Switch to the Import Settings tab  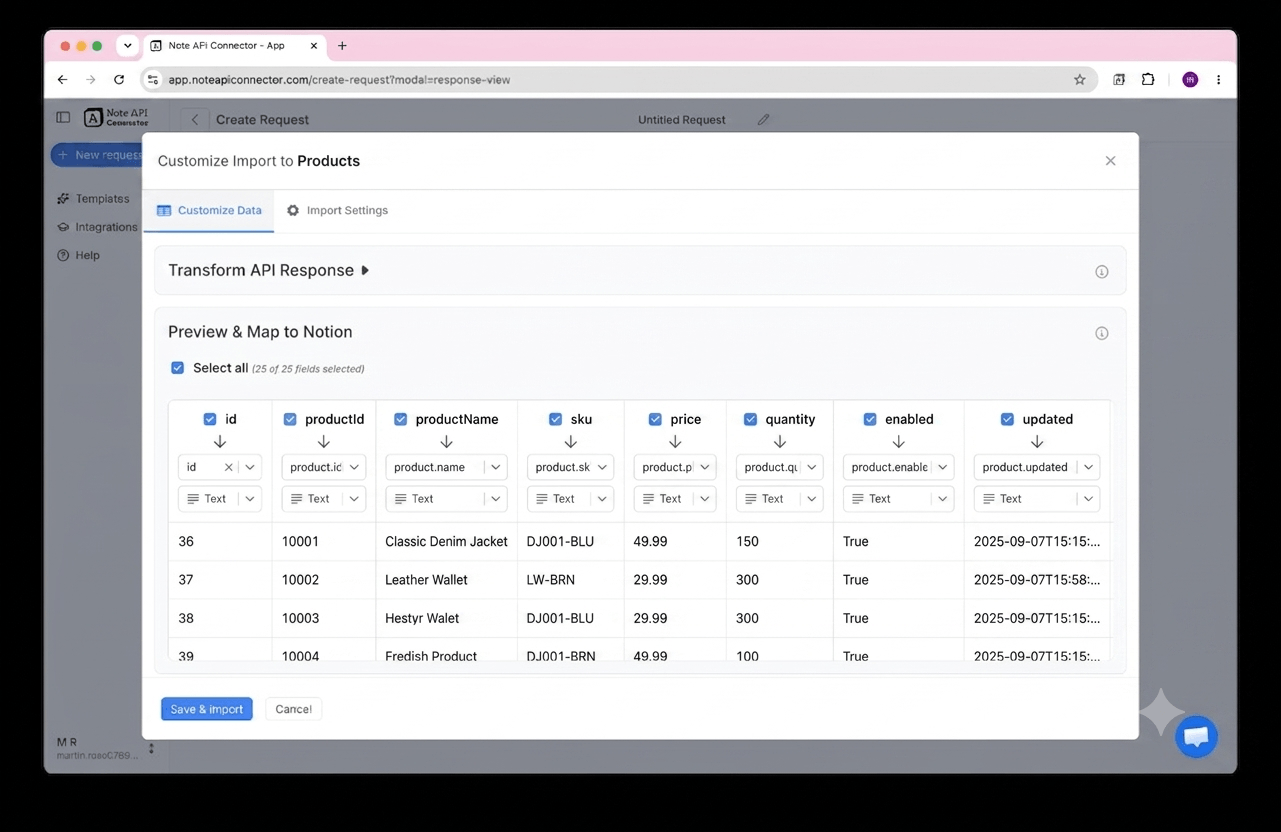coord(337,211)
